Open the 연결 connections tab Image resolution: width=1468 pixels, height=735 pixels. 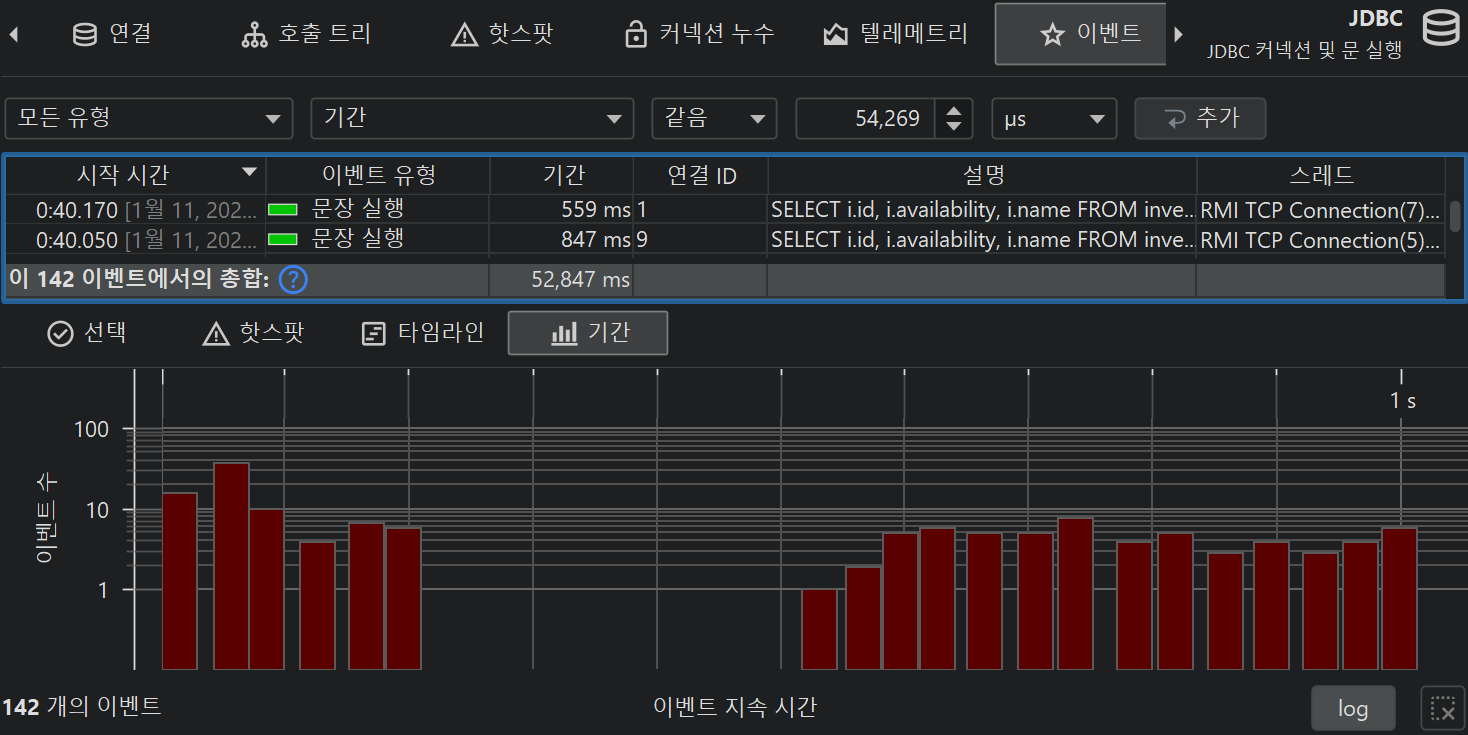tap(112, 34)
